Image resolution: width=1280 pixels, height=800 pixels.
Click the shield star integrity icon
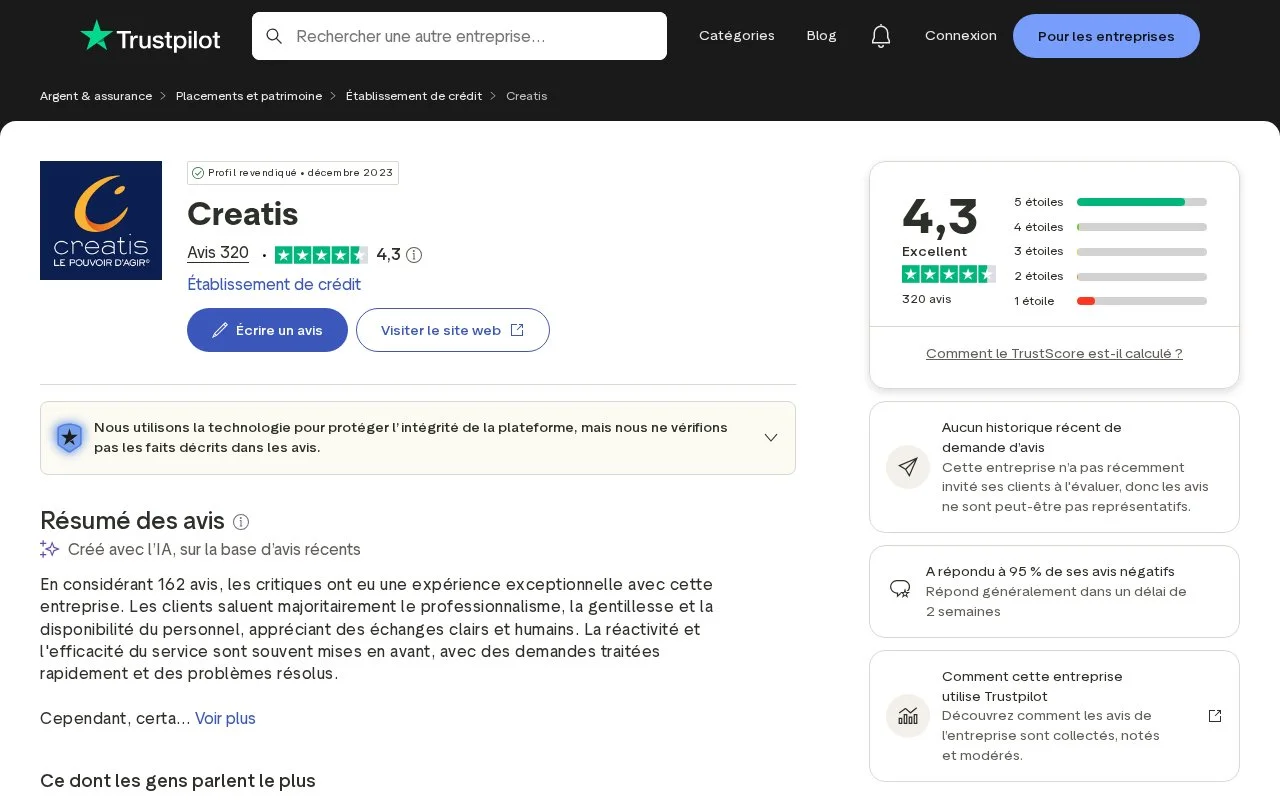coord(69,438)
